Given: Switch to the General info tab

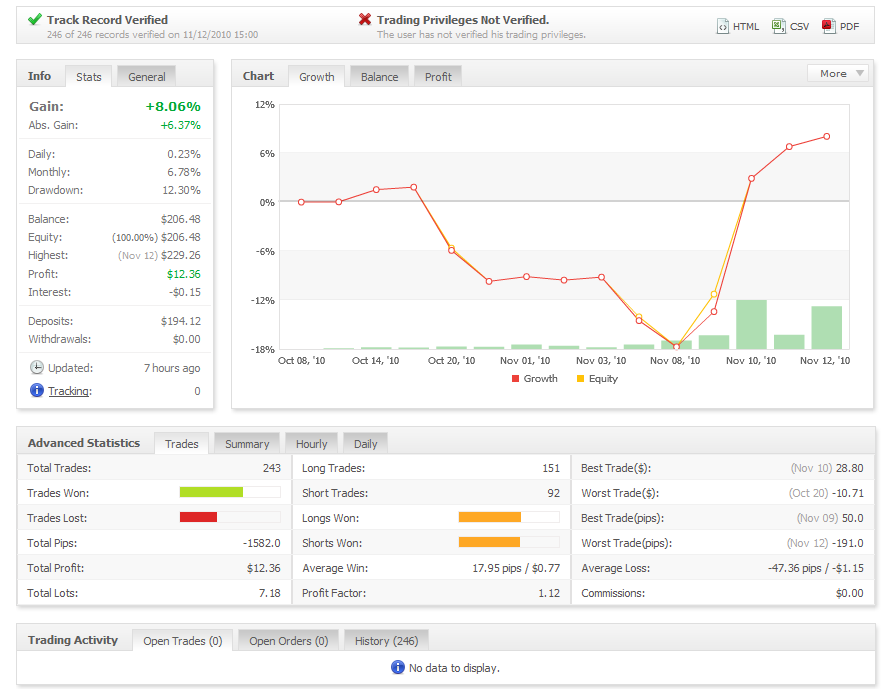Looking at the screenshot, I should pos(146,77).
